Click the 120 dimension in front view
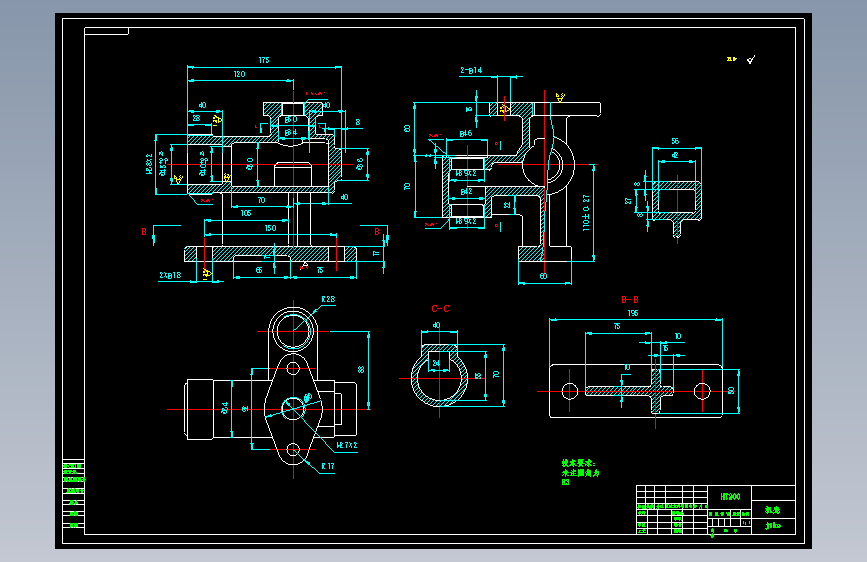The height and width of the screenshot is (562, 867). (x=239, y=74)
